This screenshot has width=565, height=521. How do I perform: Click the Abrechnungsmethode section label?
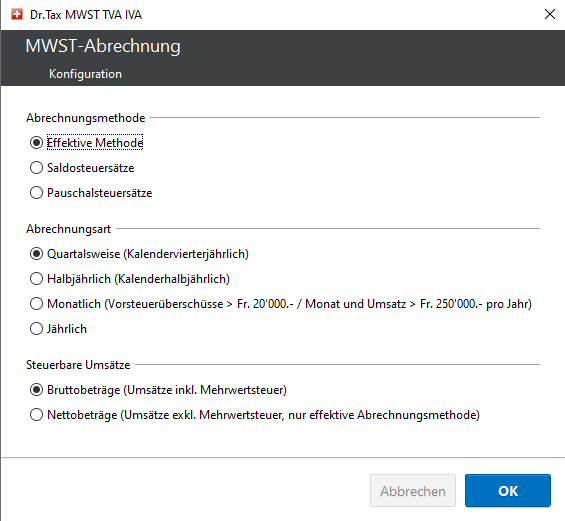click(x=86, y=118)
